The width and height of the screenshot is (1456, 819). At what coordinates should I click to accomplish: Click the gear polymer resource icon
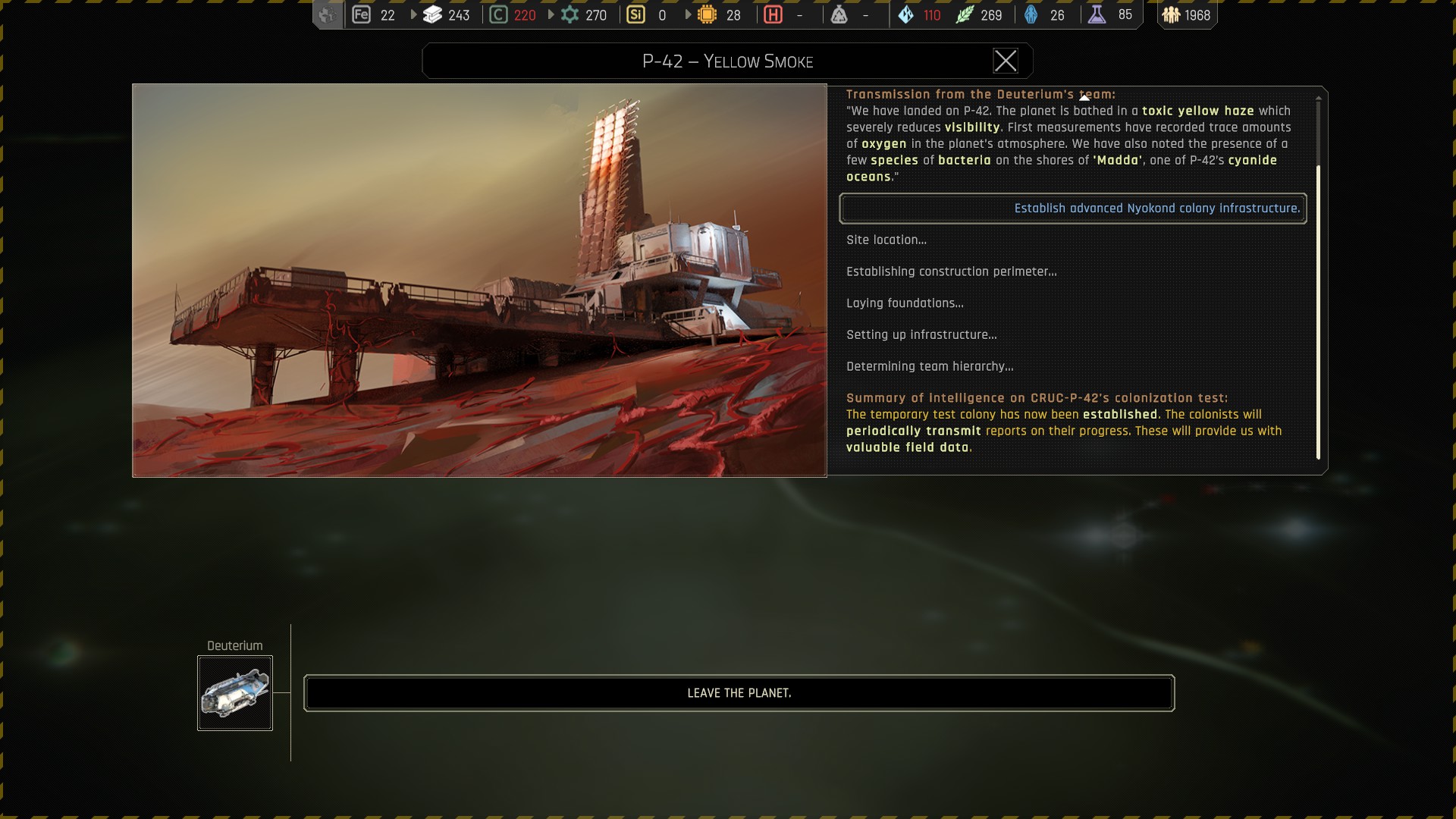click(570, 14)
